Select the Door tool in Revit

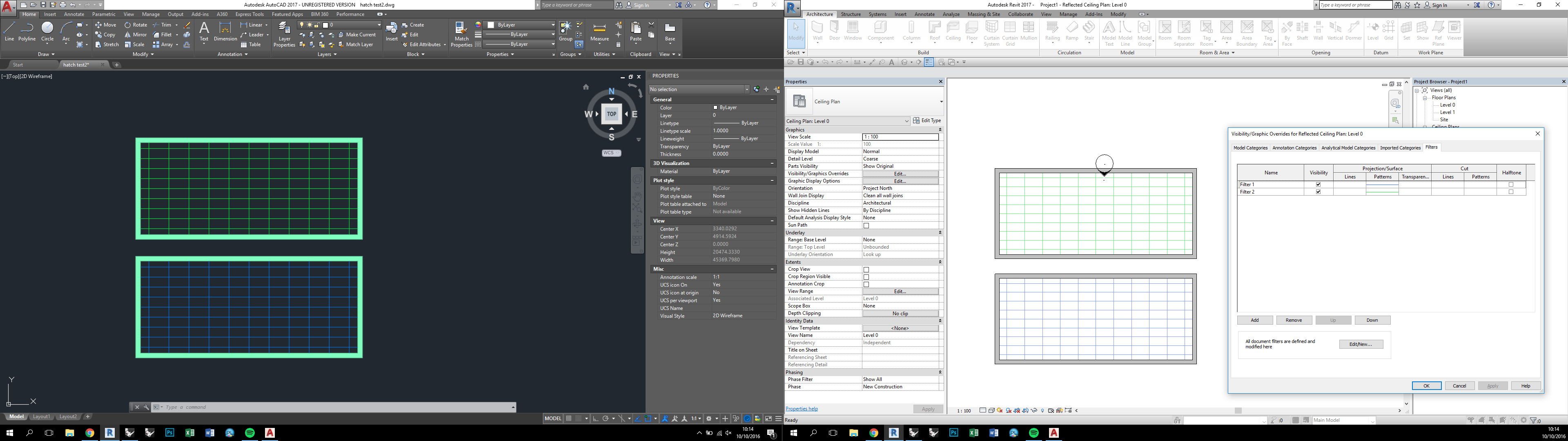coord(834,31)
